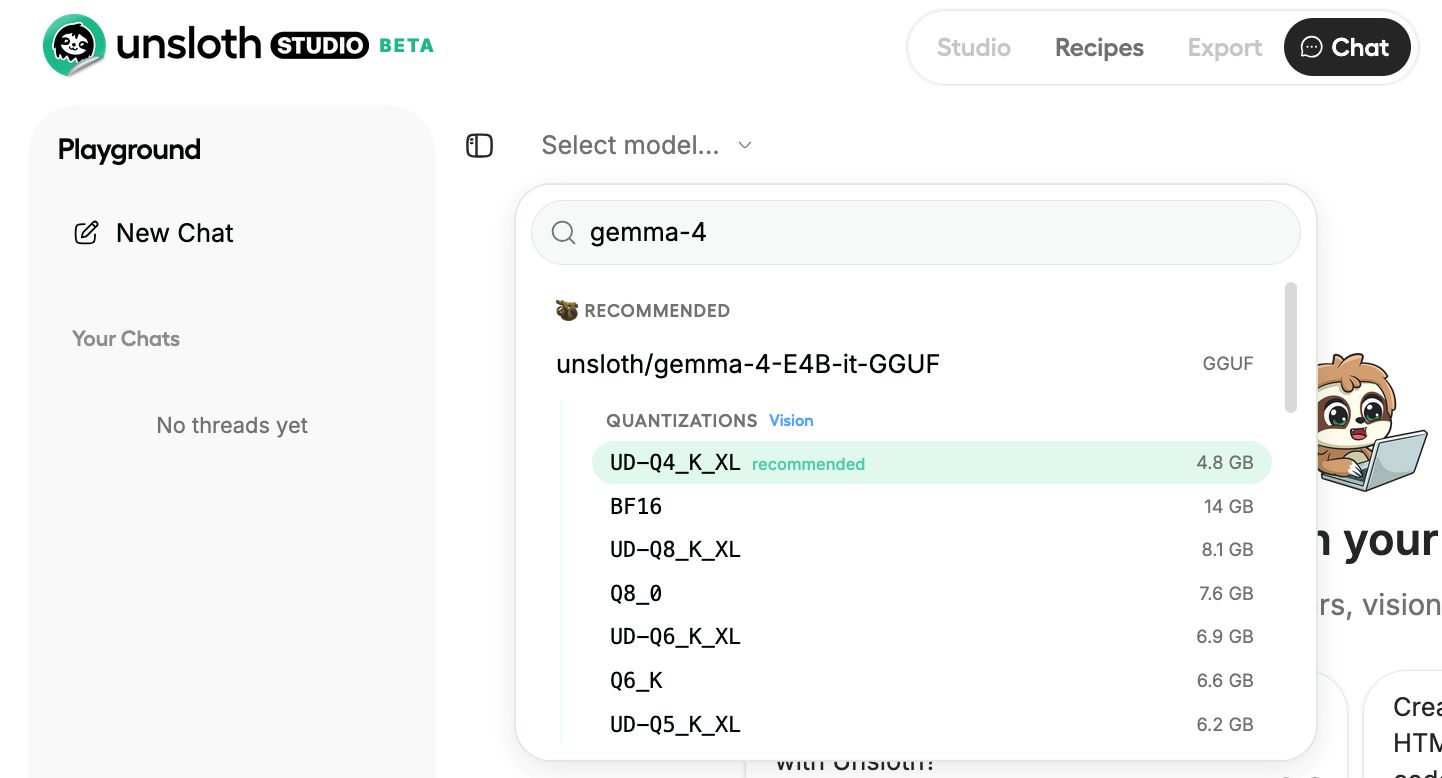The height and width of the screenshot is (778, 1442).
Task: Click the Unsloth sloth logo icon
Action: click(74, 46)
